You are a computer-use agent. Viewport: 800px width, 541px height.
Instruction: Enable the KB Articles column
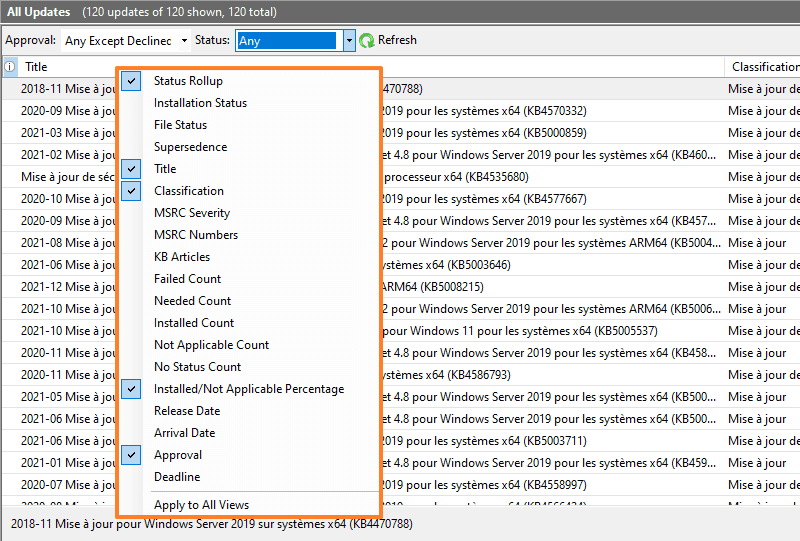(x=181, y=257)
